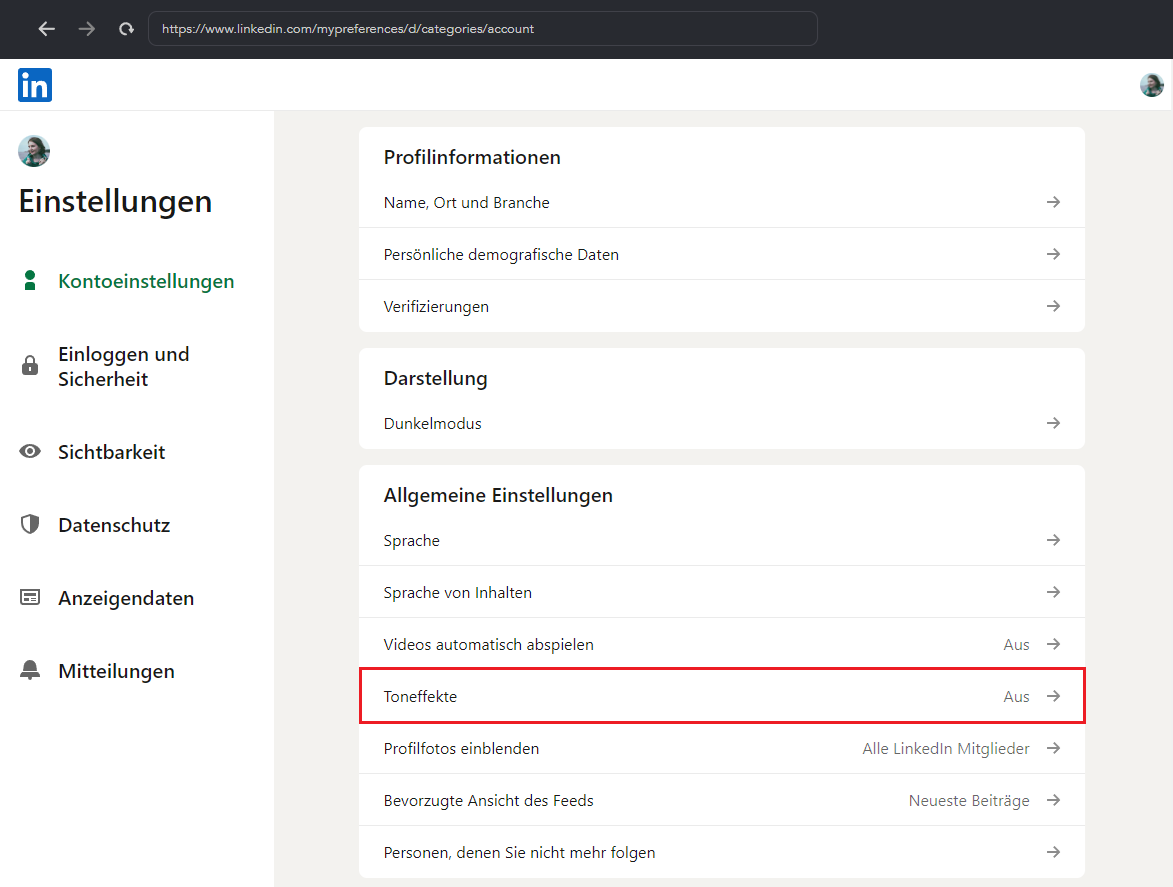Reload the page with refresh icon
This screenshot has width=1173, height=887.
(x=126, y=29)
